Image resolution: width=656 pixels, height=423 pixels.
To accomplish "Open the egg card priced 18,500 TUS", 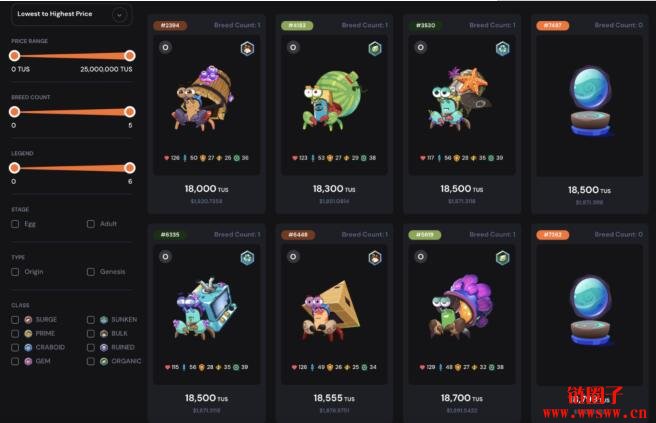I will [x=589, y=114].
